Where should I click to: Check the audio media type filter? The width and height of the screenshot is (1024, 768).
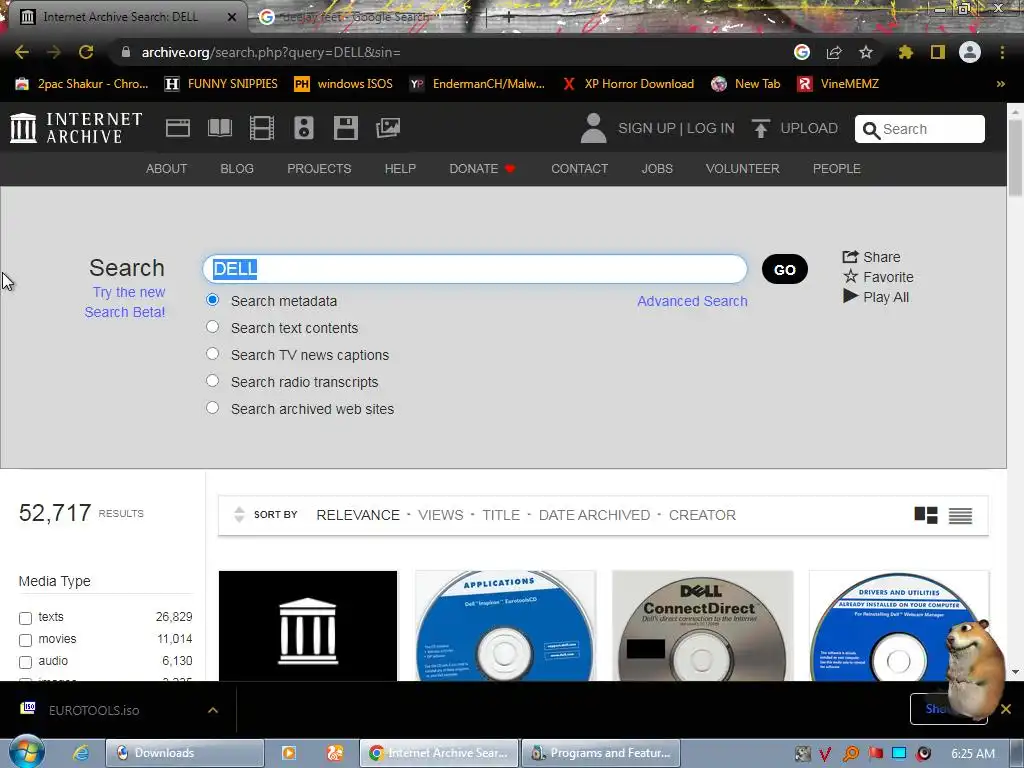25,662
